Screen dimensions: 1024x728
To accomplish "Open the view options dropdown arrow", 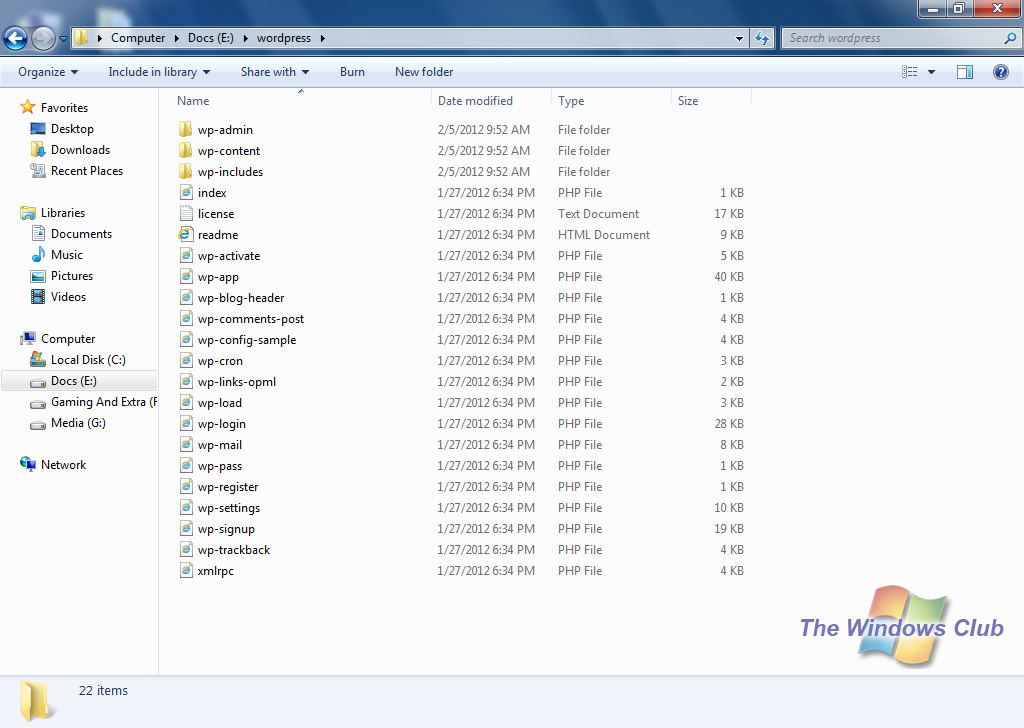I will pos(931,72).
